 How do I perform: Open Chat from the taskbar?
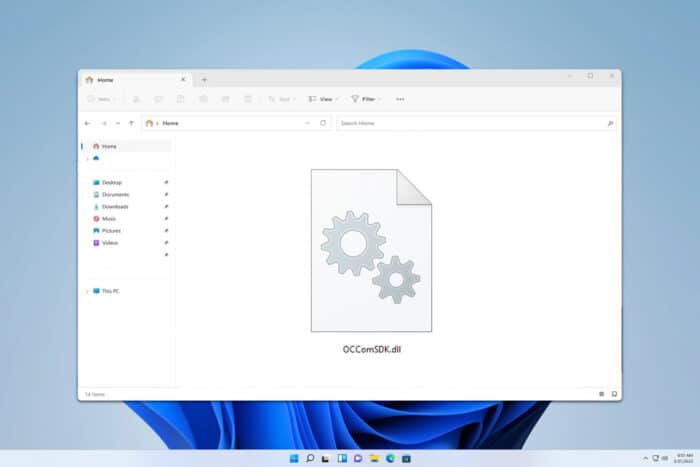coord(358,459)
